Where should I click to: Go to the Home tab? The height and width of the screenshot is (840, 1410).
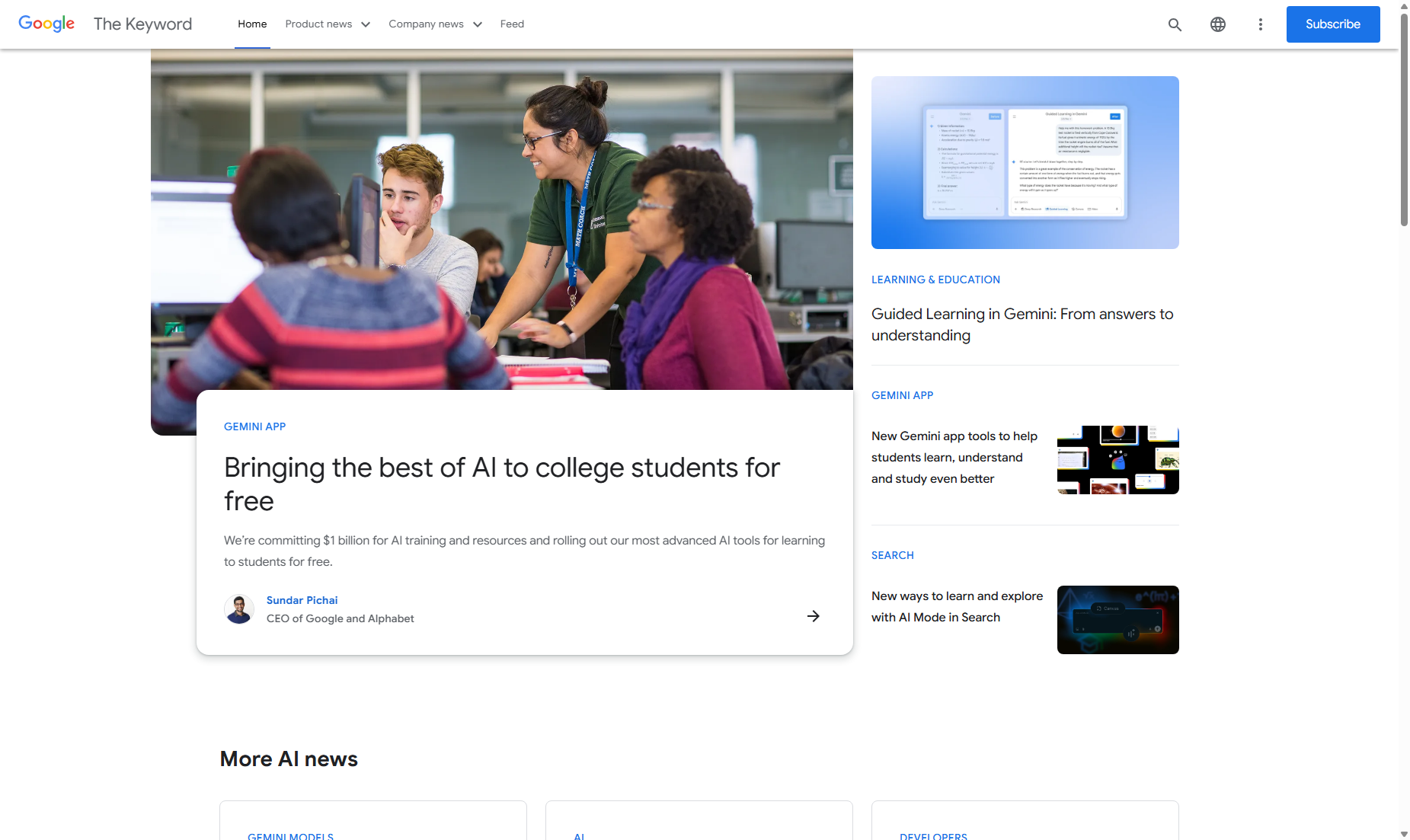point(252,24)
